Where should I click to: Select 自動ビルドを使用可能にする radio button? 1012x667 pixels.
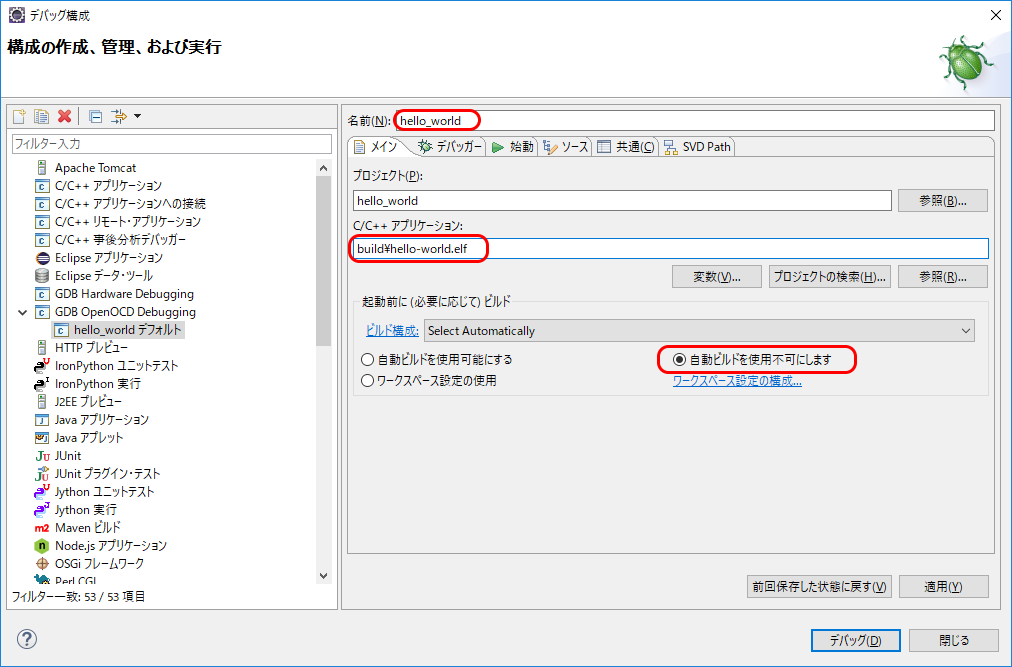pyautogui.click(x=436, y=360)
